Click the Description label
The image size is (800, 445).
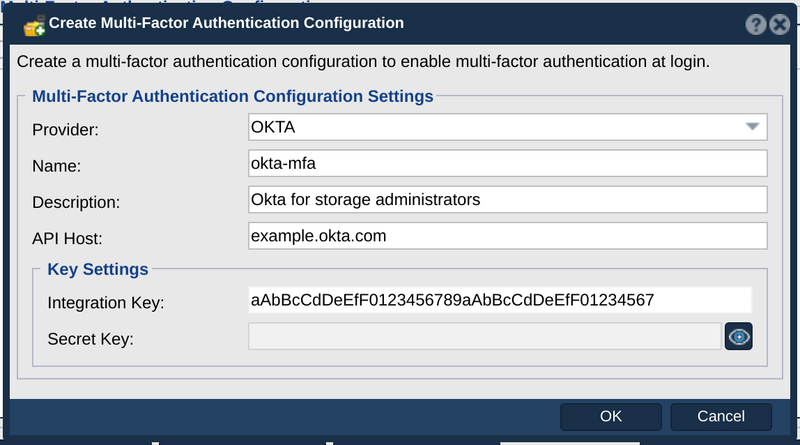tap(76, 203)
